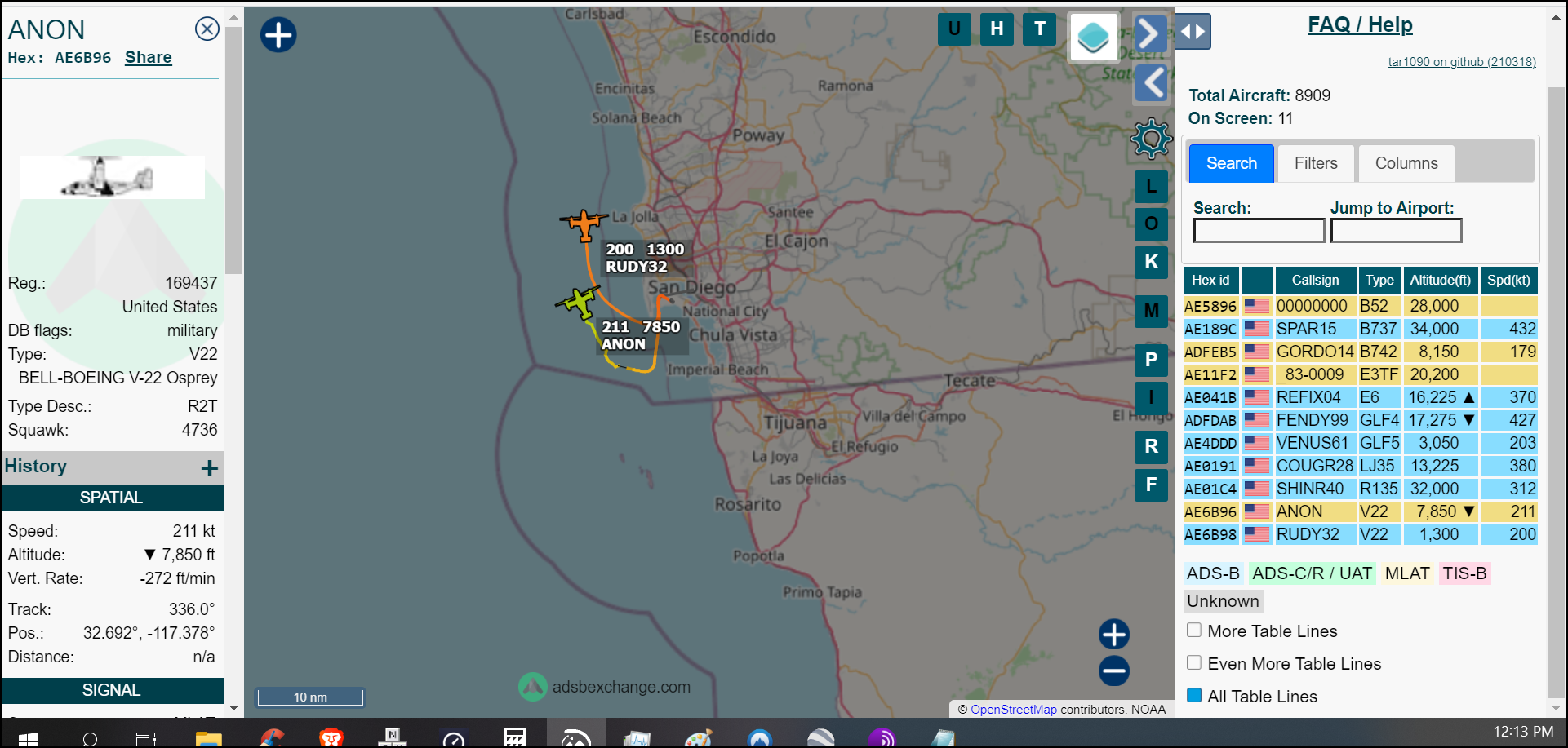Toggle the H map button
1568x748 pixels.
pos(997,29)
